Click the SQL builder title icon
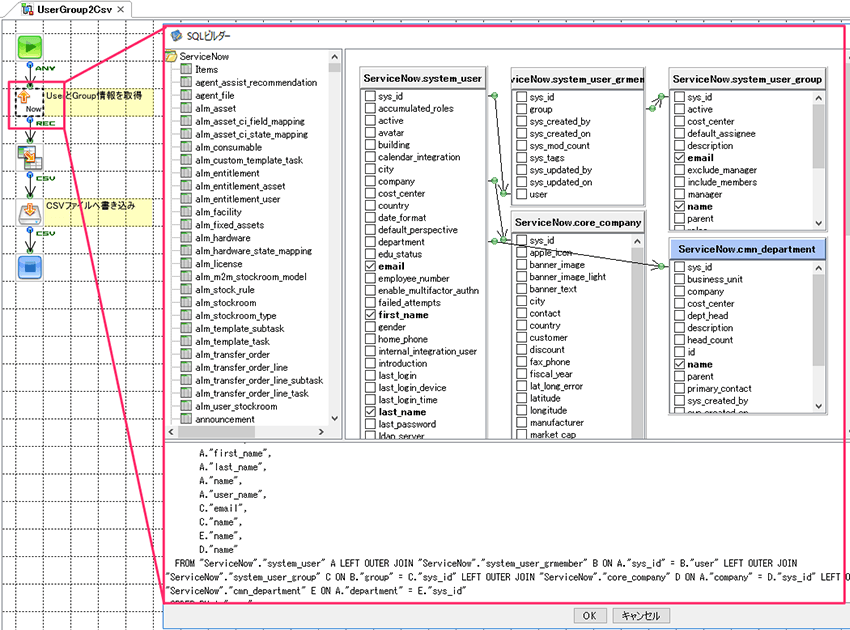850x630 pixels. click(176, 36)
